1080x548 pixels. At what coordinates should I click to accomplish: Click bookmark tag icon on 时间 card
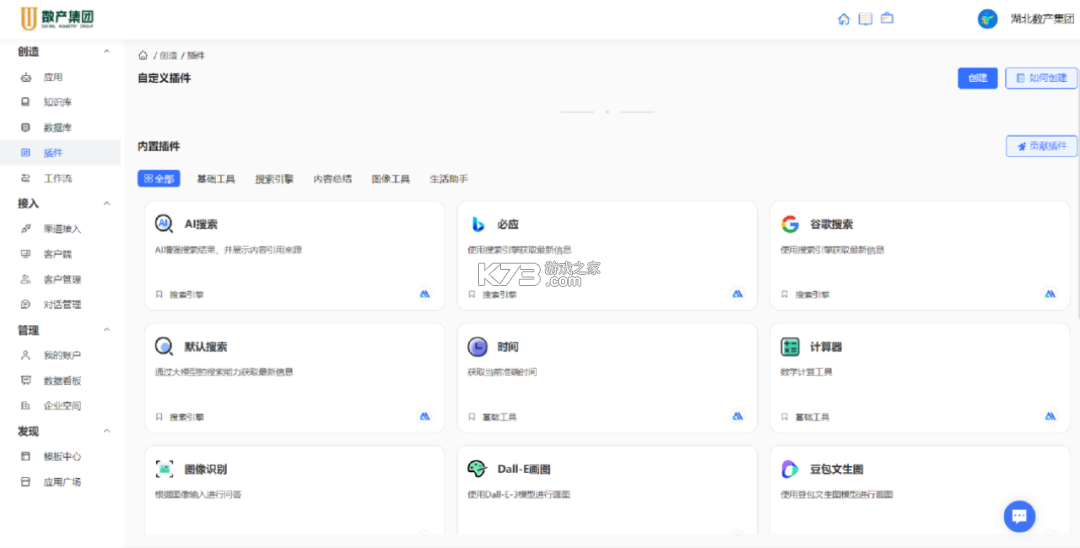[472, 417]
